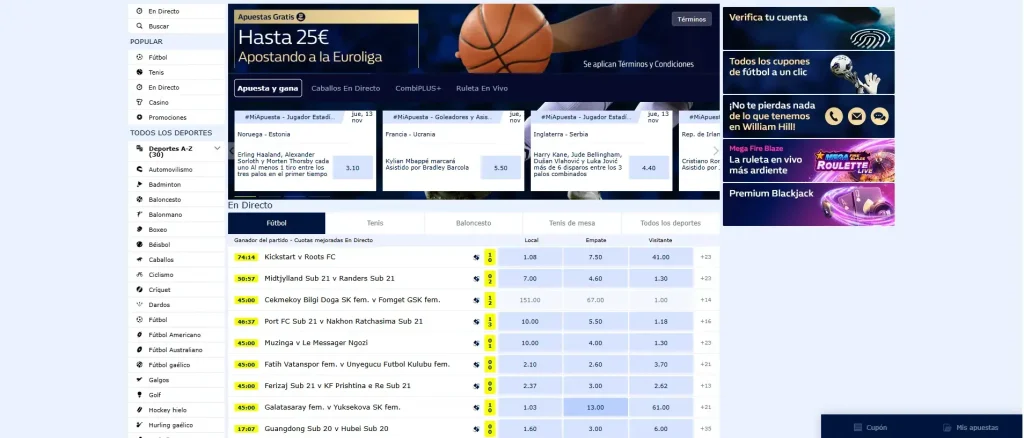
Task: Click the Golf icon
Action: [x=139, y=394]
